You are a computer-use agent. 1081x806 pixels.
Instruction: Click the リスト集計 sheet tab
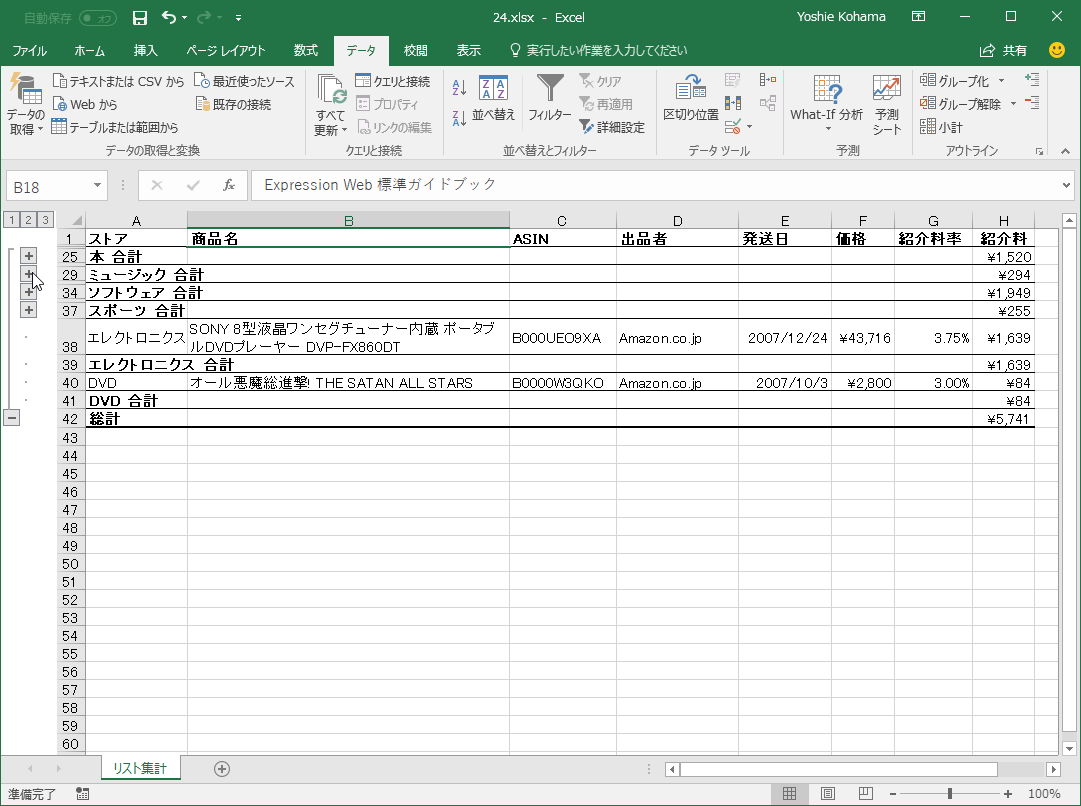141,768
